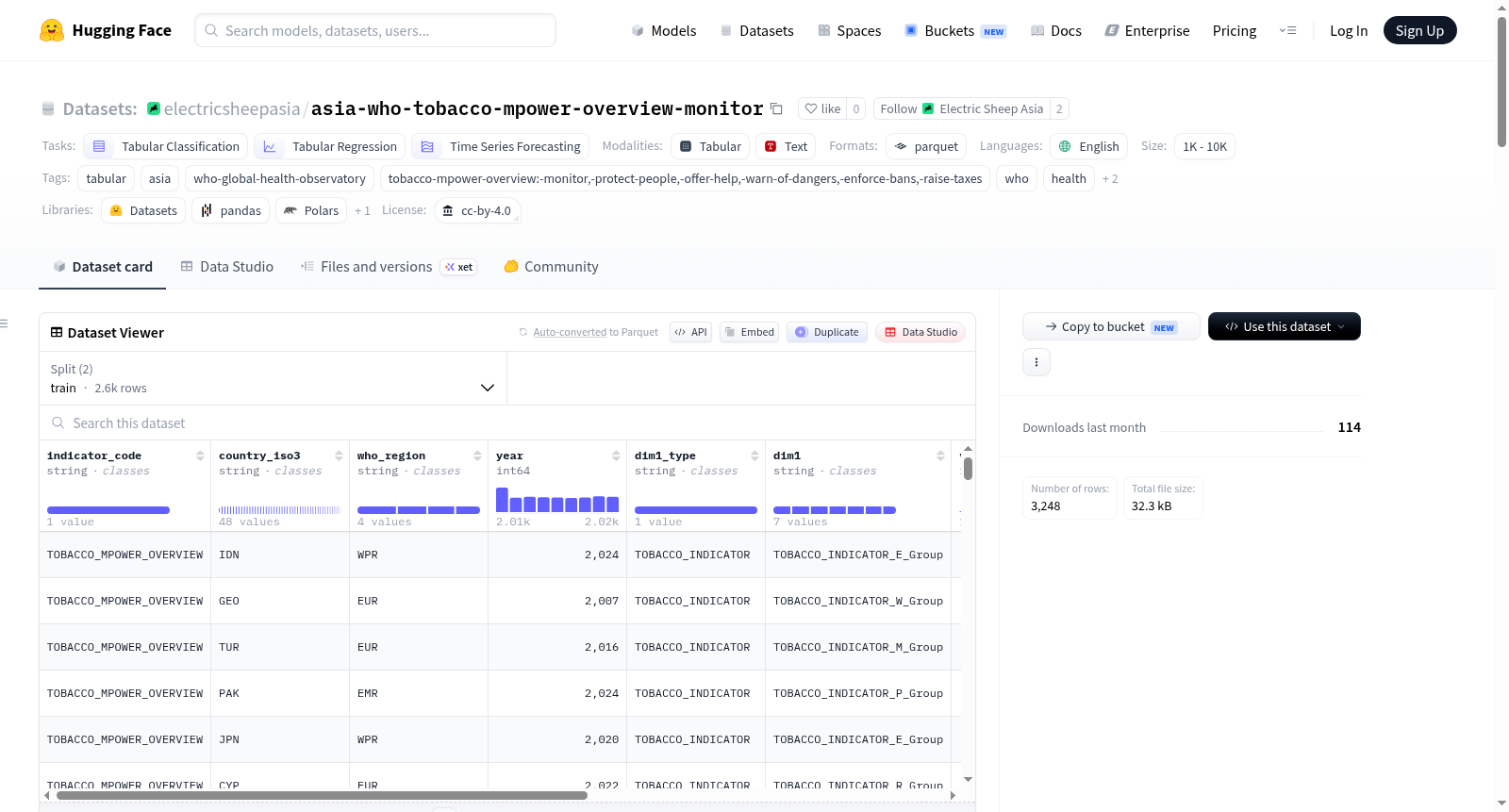Image resolution: width=1509 pixels, height=812 pixels.
Task: Click the table horizontal scrollbar
Action: point(322,796)
